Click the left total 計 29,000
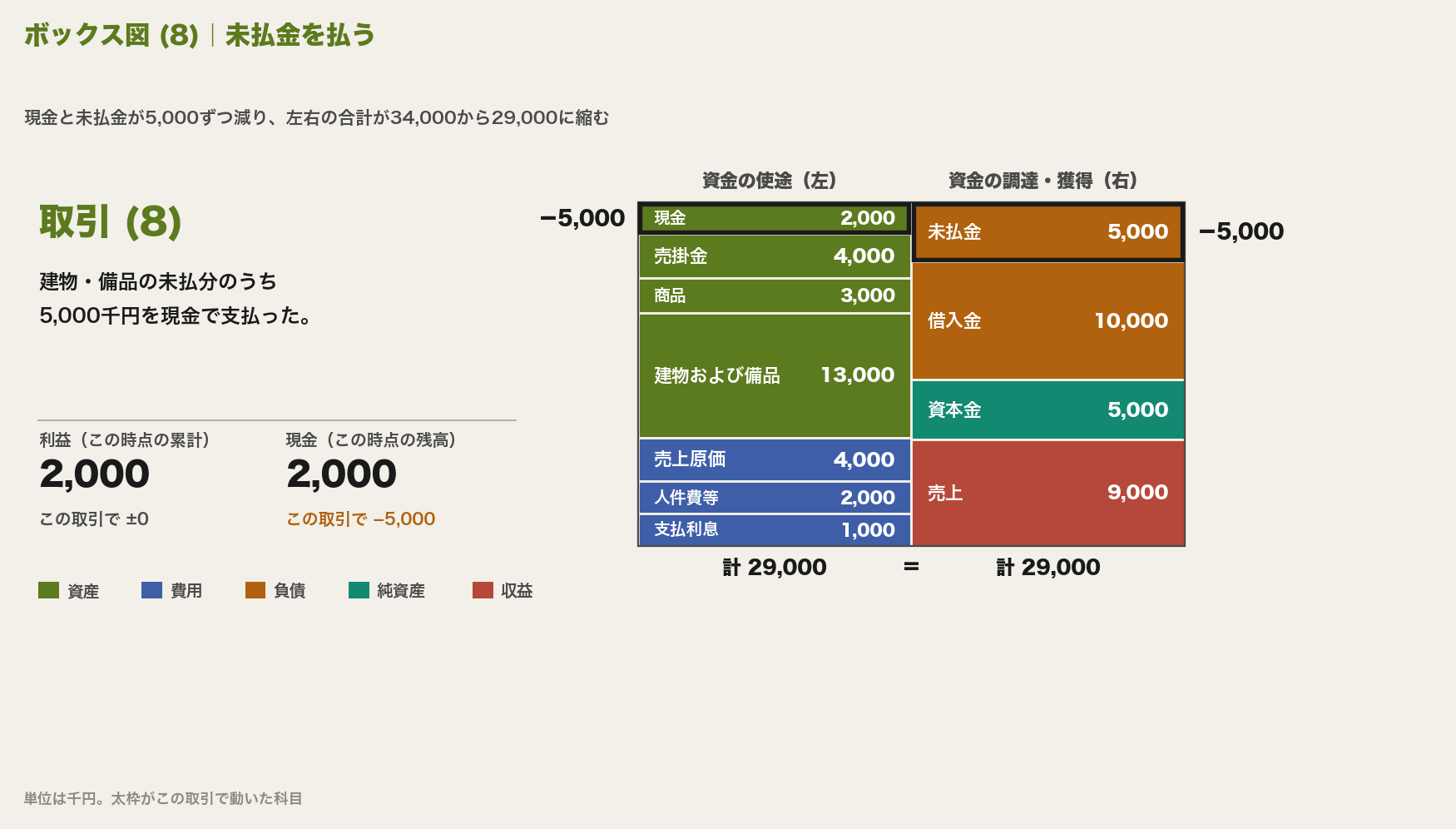Image resolution: width=1456 pixels, height=829 pixels. point(775,567)
